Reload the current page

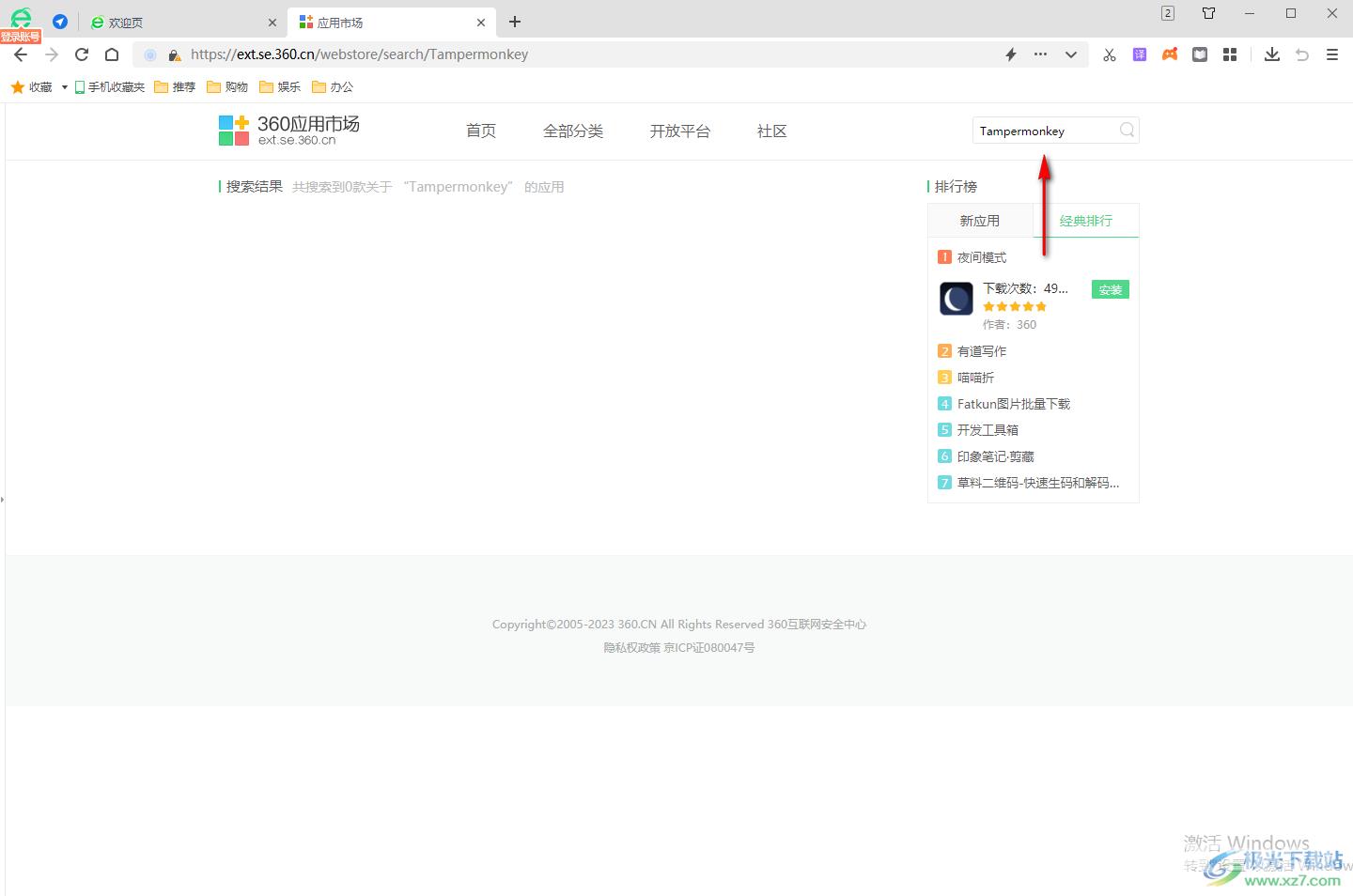click(x=82, y=54)
